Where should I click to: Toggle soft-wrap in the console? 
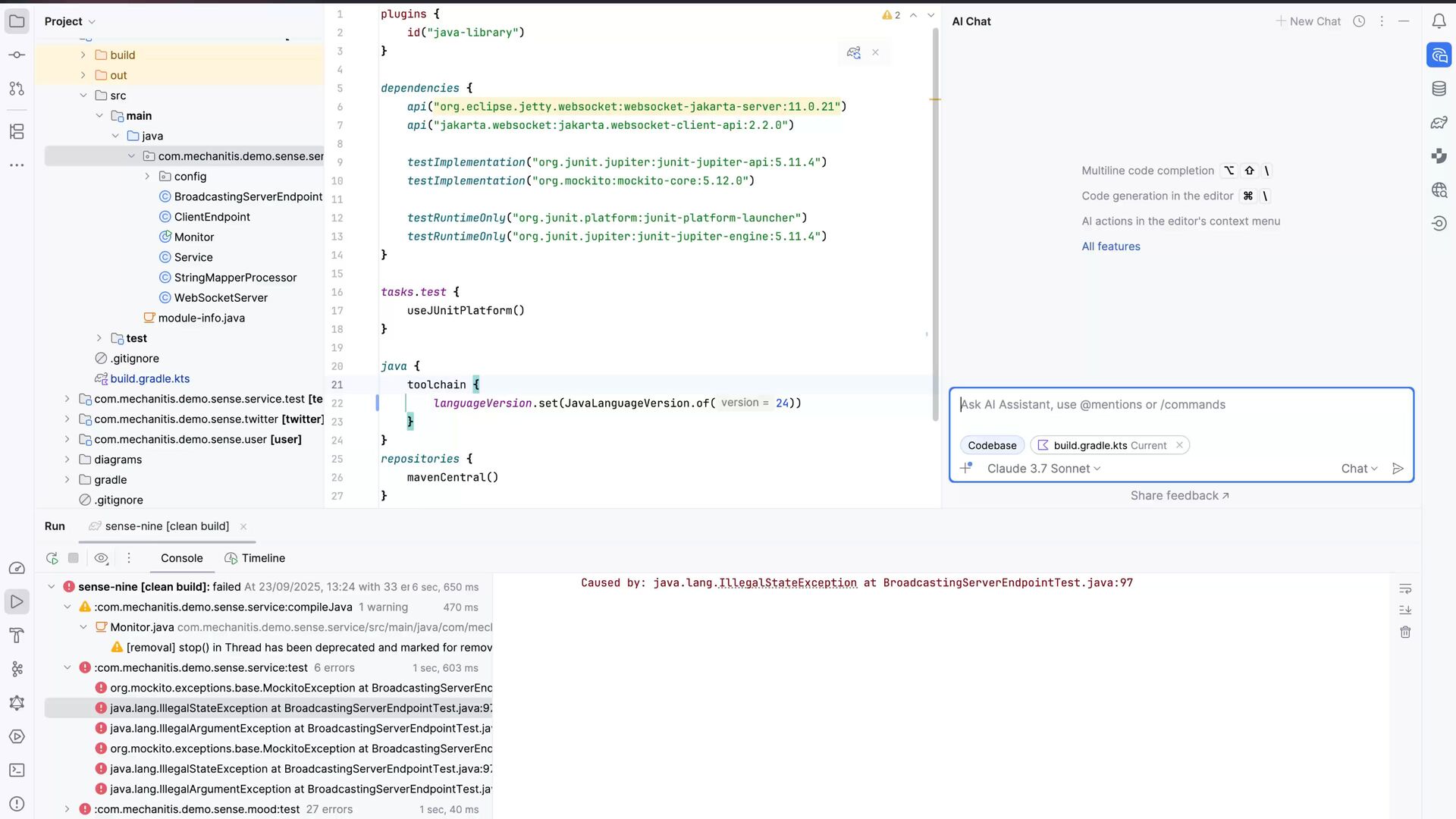(x=1405, y=588)
